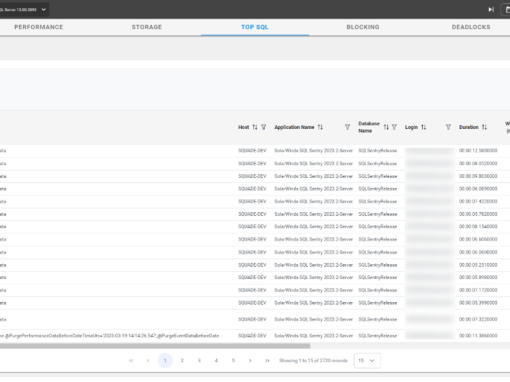Open the Application Name filter
The image size is (510, 382).
point(347,127)
